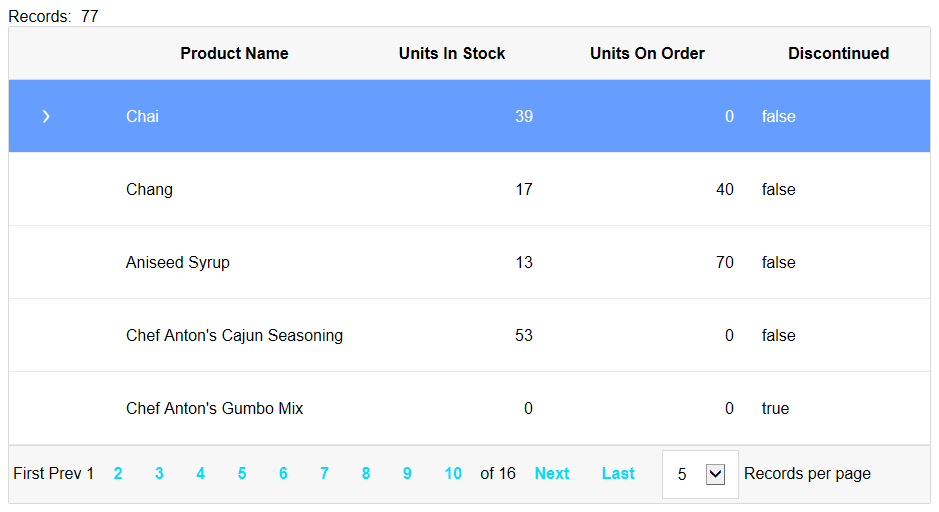Go to page 2

[x=118, y=474]
